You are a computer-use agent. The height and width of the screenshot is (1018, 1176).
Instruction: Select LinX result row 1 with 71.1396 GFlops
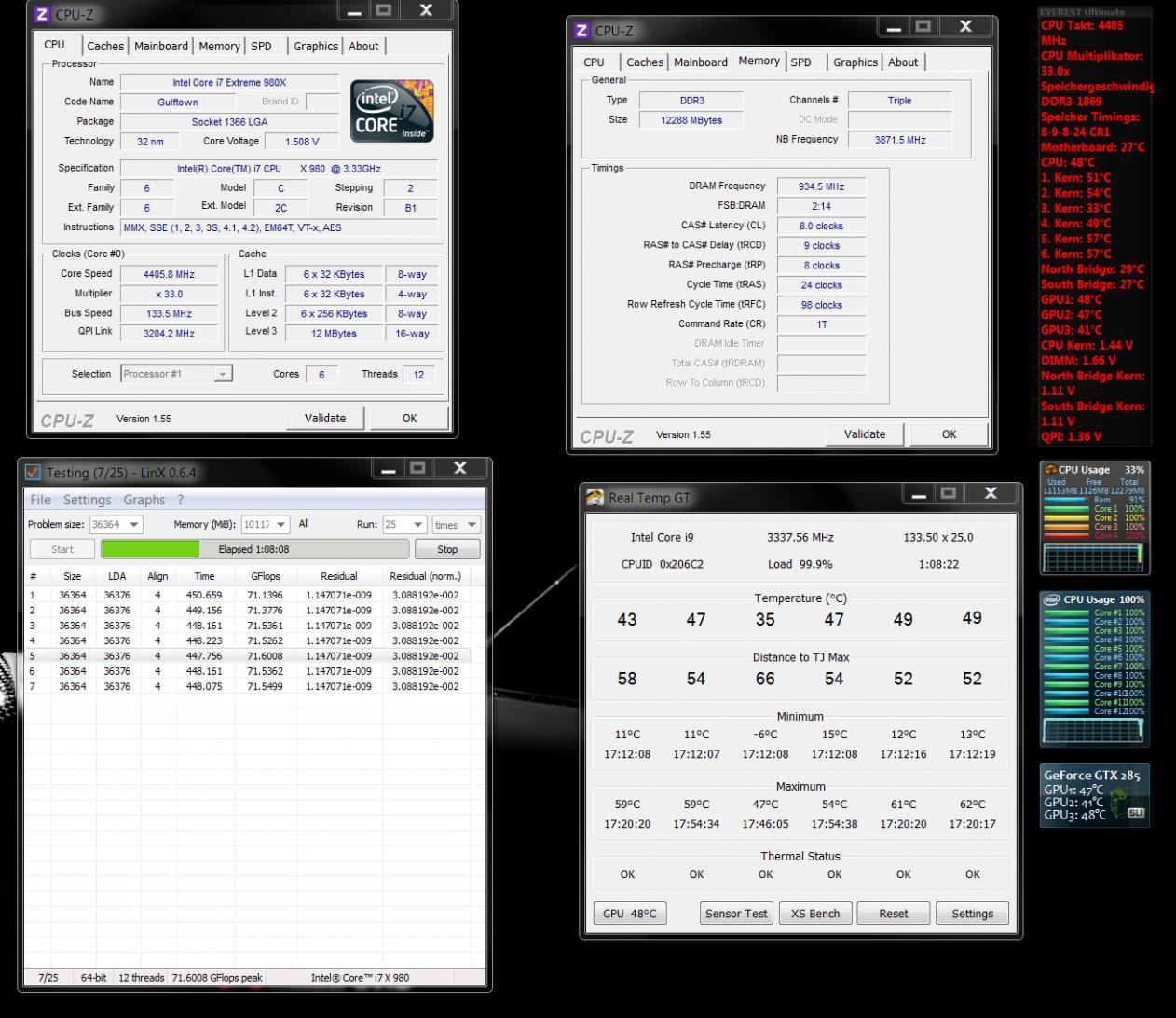[x=246, y=595]
